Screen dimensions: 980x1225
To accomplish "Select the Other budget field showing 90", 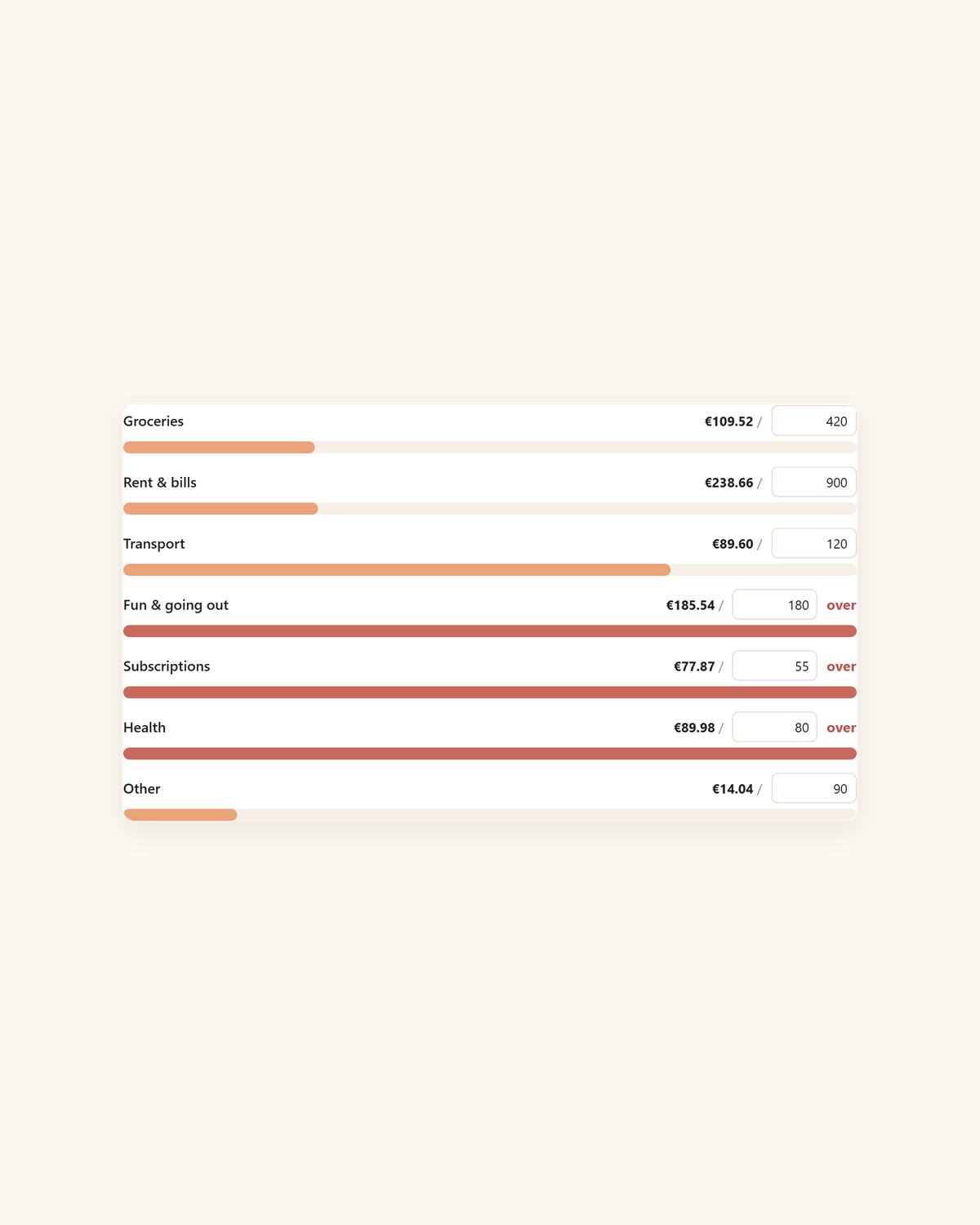I will 814,789.
